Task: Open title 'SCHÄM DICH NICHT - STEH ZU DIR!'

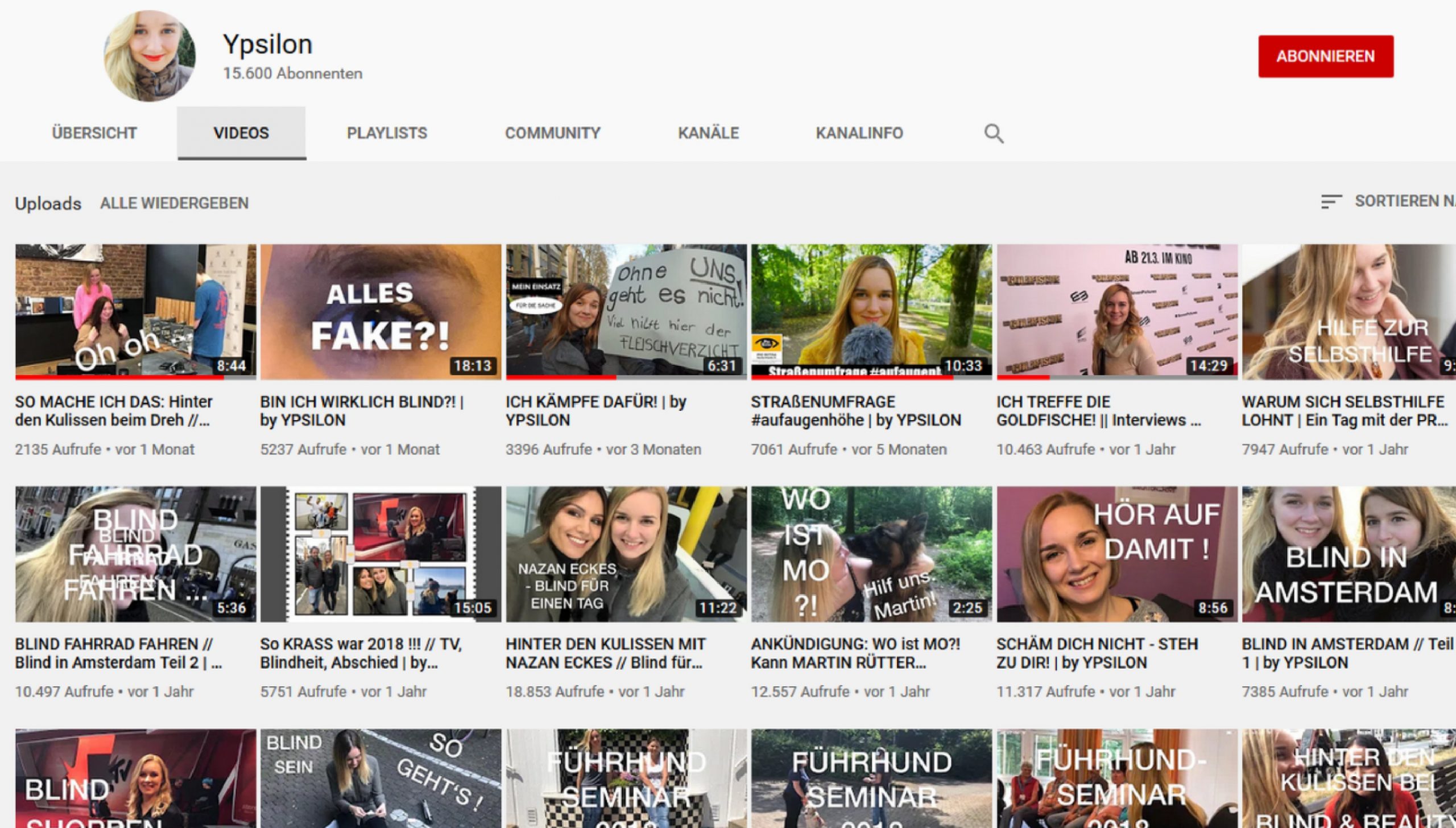Action: pos(1098,653)
